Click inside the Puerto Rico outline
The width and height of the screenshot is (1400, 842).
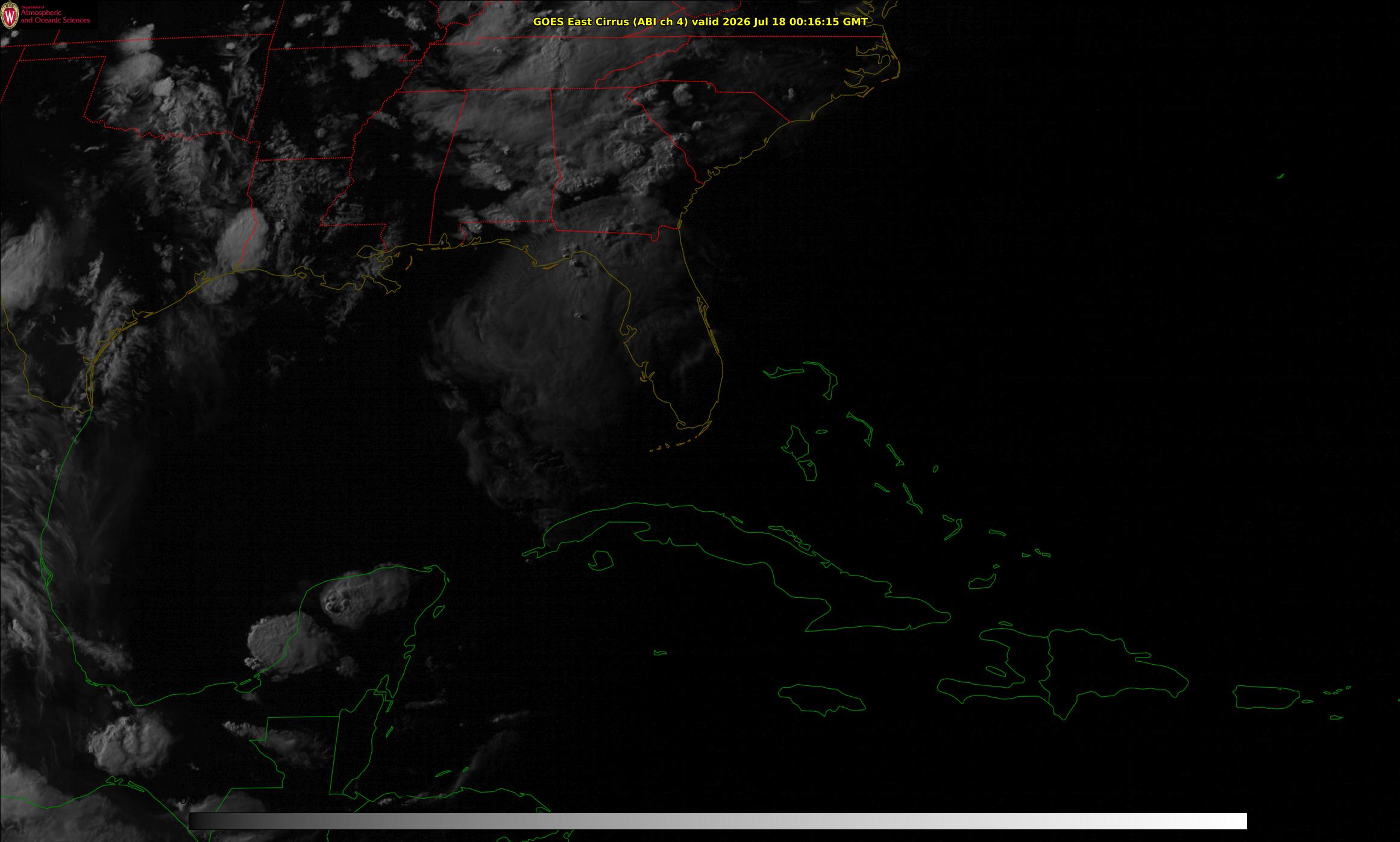(1266, 697)
